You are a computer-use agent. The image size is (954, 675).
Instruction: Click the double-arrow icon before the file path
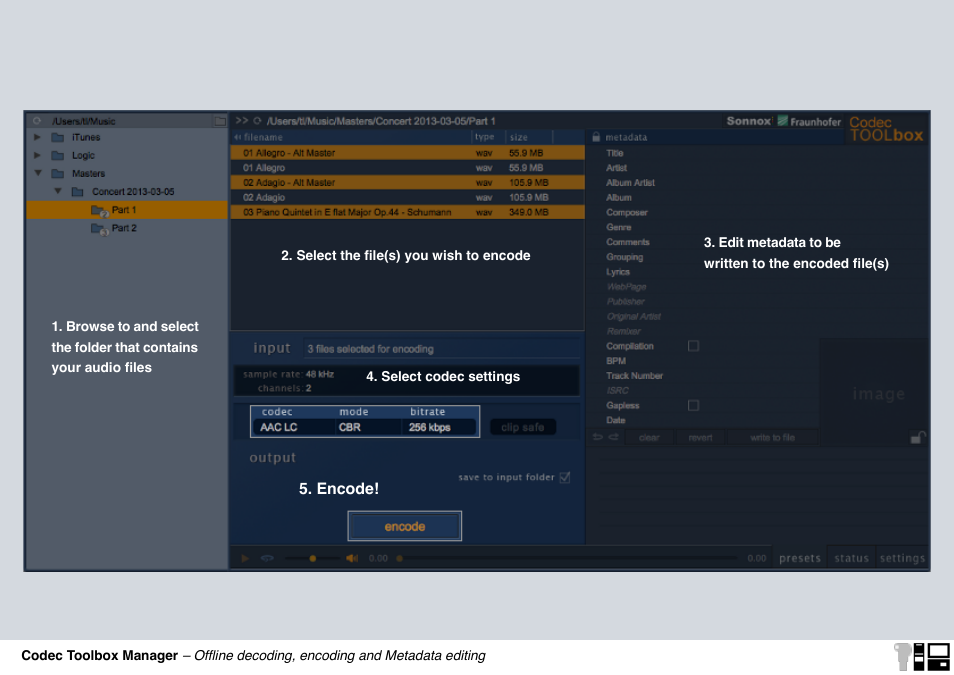click(242, 121)
